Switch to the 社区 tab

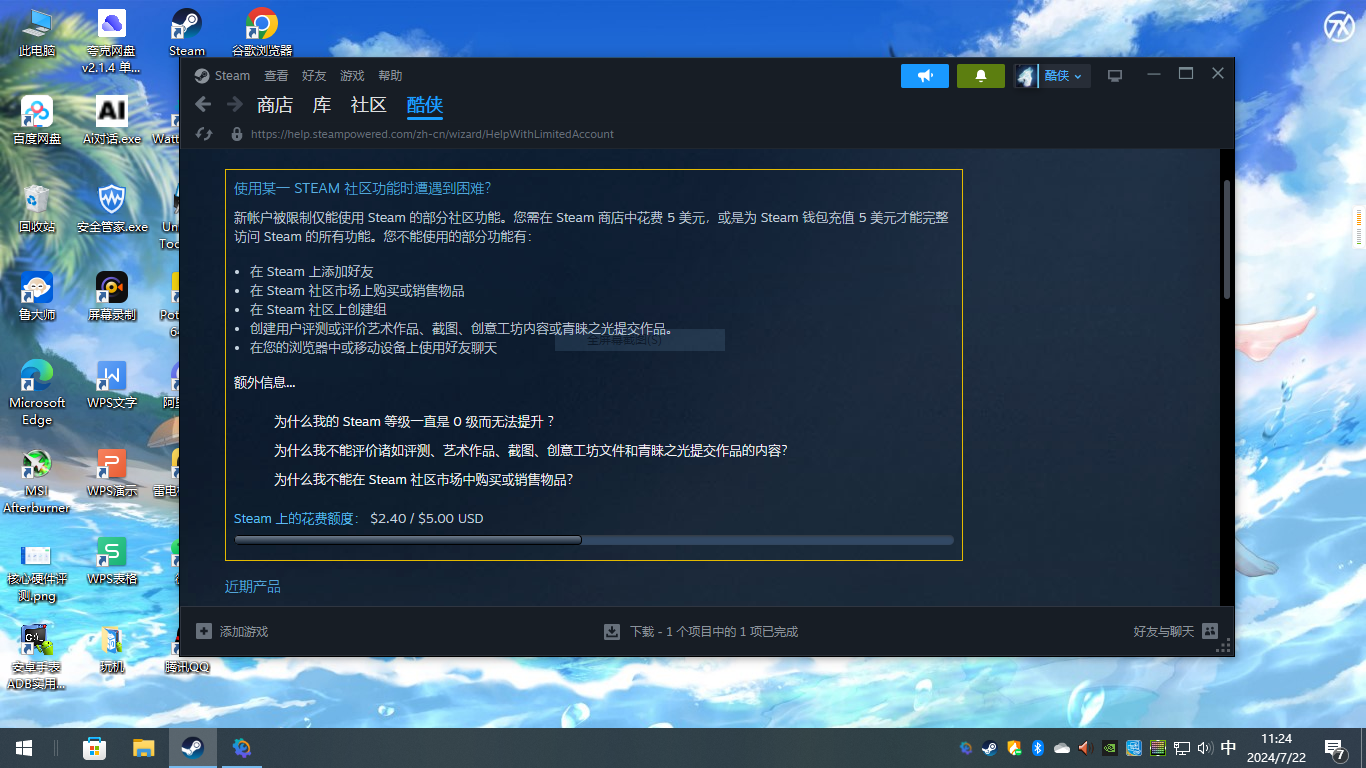click(369, 105)
